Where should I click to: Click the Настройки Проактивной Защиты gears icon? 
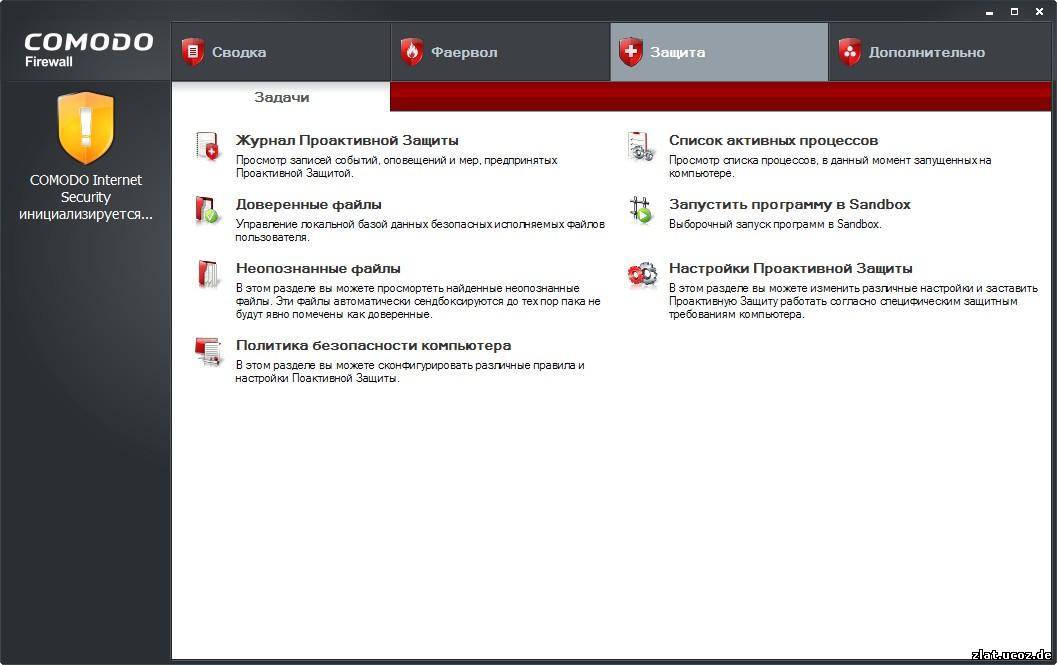point(642,274)
